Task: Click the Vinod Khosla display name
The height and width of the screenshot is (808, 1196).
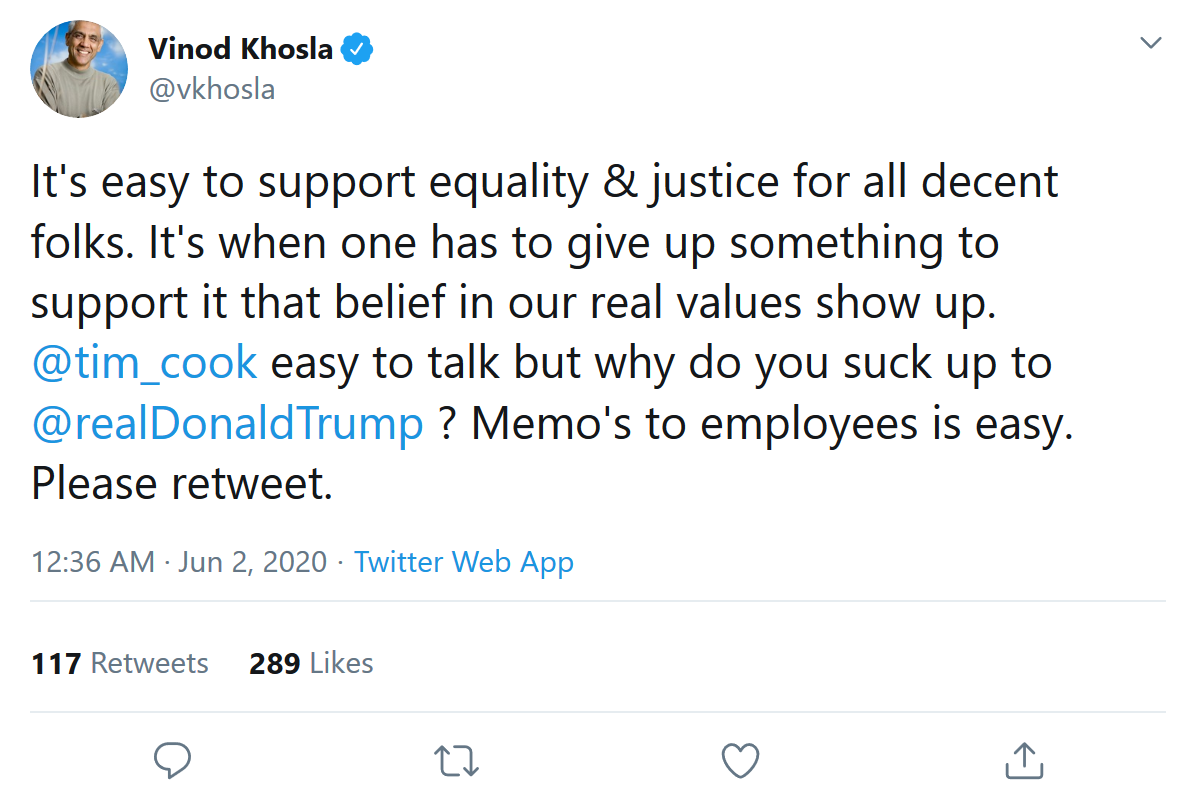Action: pyautogui.click(x=240, y=48)
